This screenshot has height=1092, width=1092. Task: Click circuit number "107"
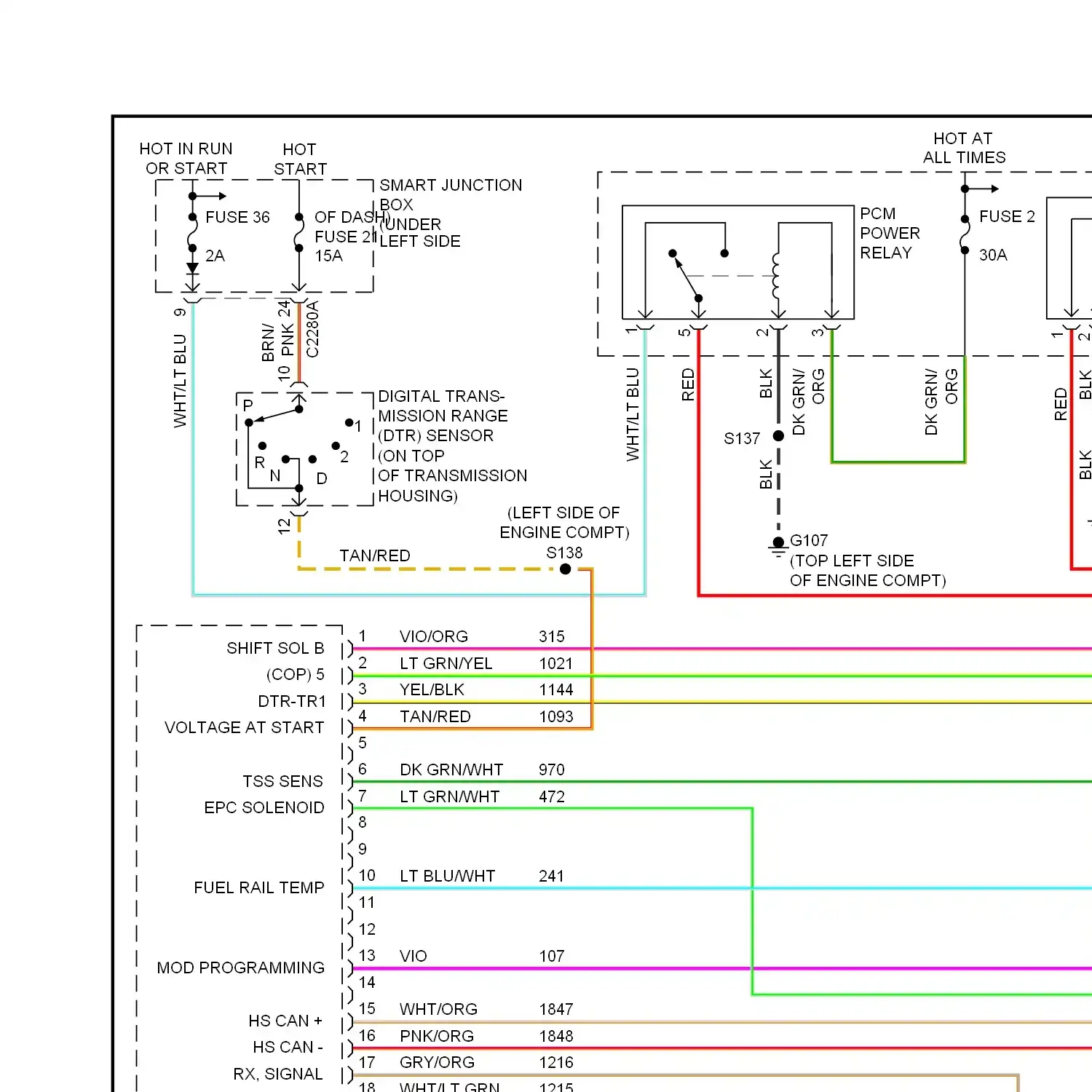(552, 956)
